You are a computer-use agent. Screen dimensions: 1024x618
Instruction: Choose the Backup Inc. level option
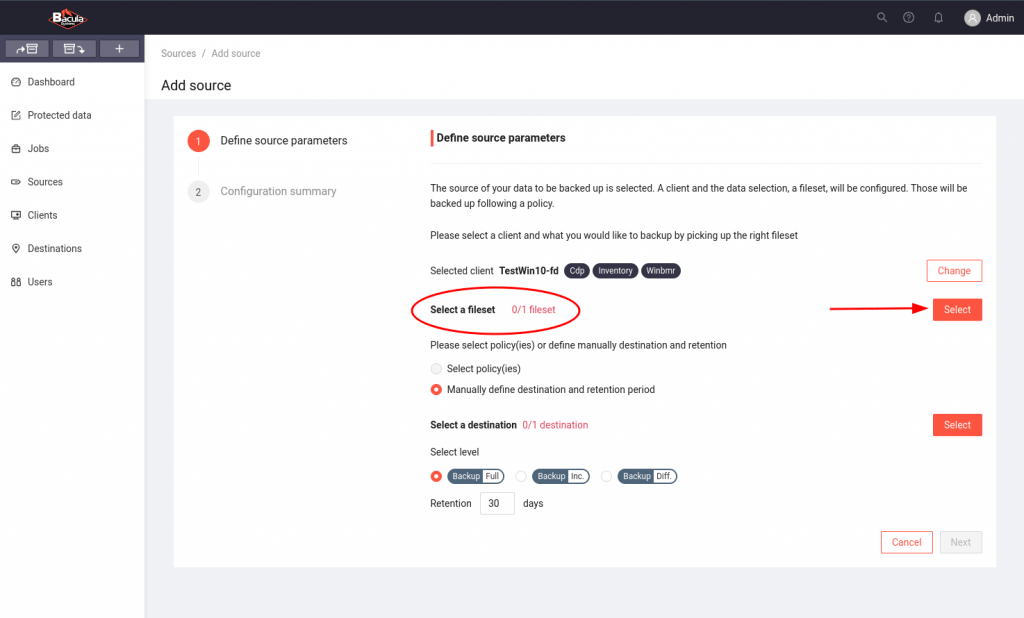click(521, 476)
